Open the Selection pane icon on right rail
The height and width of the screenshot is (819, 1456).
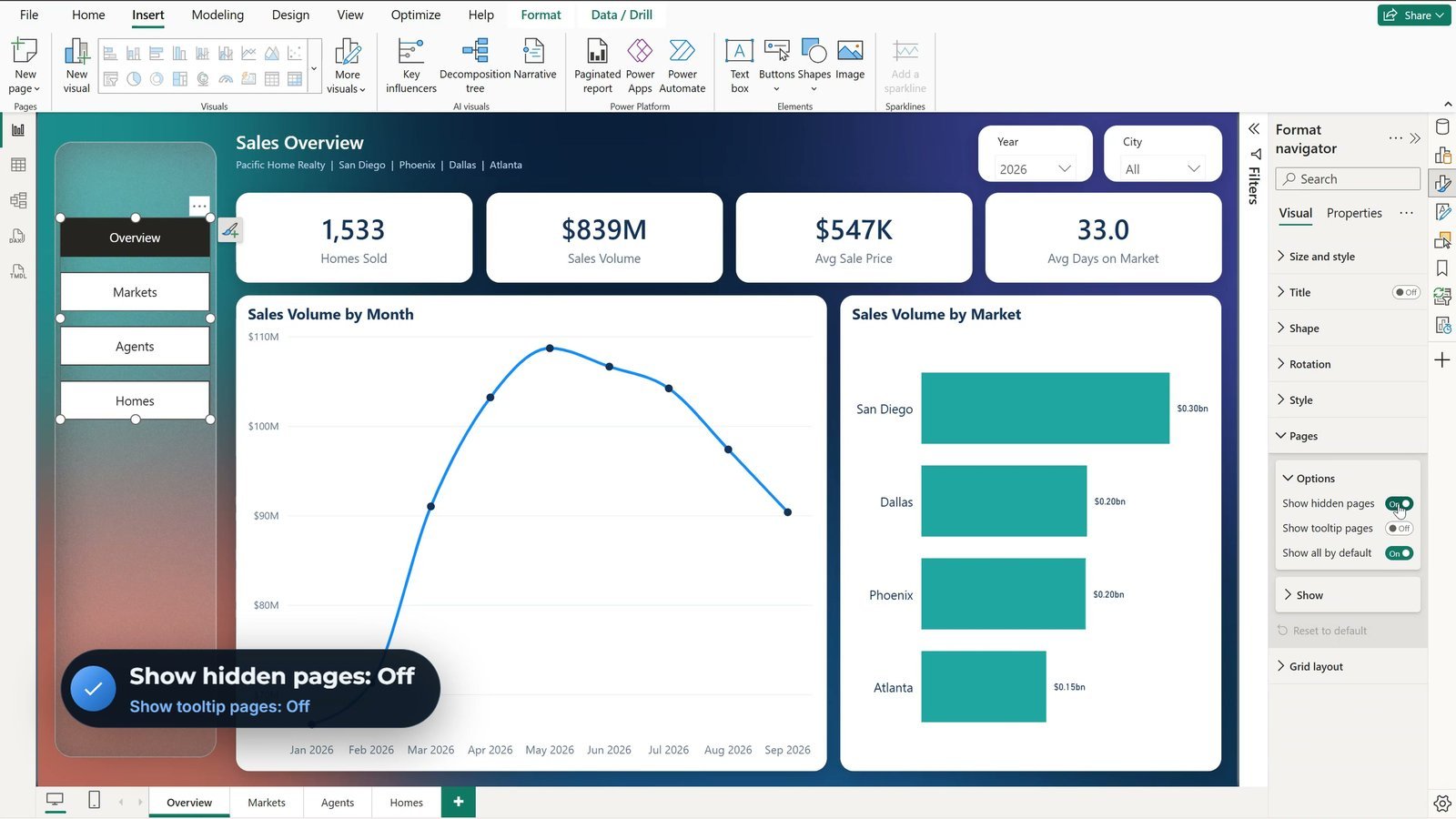[x=1442, y=240]
